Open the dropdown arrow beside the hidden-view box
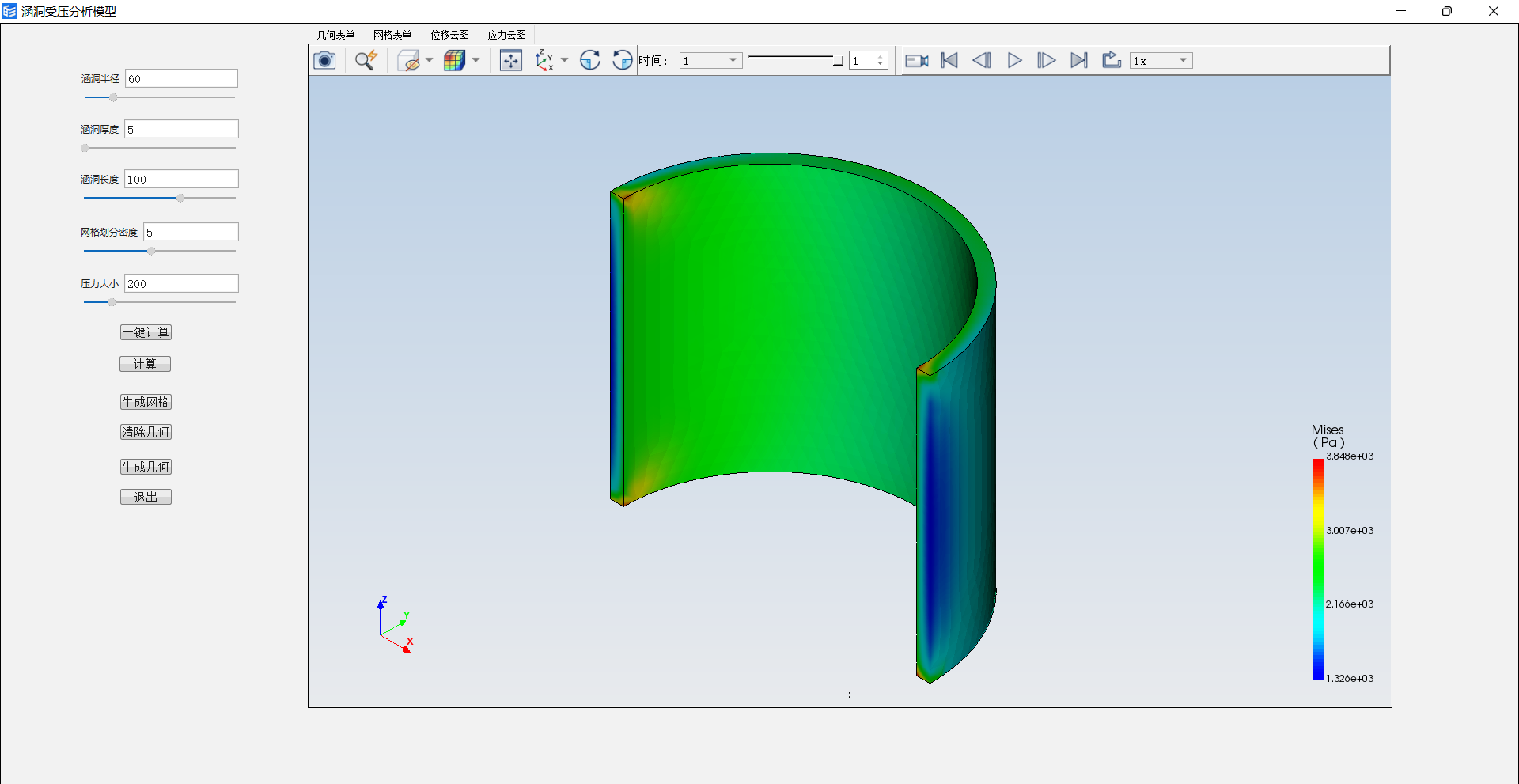The width and height of the screenshot is (1519, 784). (x=430, y=60)
